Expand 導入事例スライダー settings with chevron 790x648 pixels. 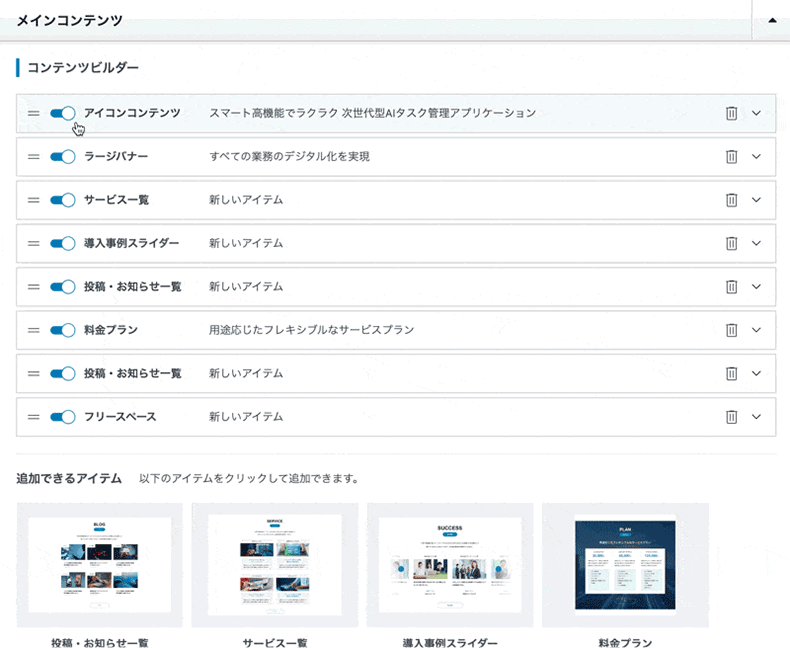click(x=756, y=243)
